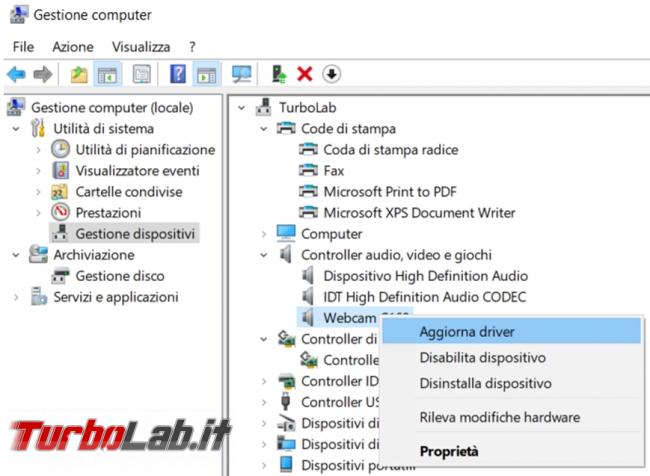Click the Archiviazione storage icon
This screenshot has width=650, height=476.
[38, 255]
